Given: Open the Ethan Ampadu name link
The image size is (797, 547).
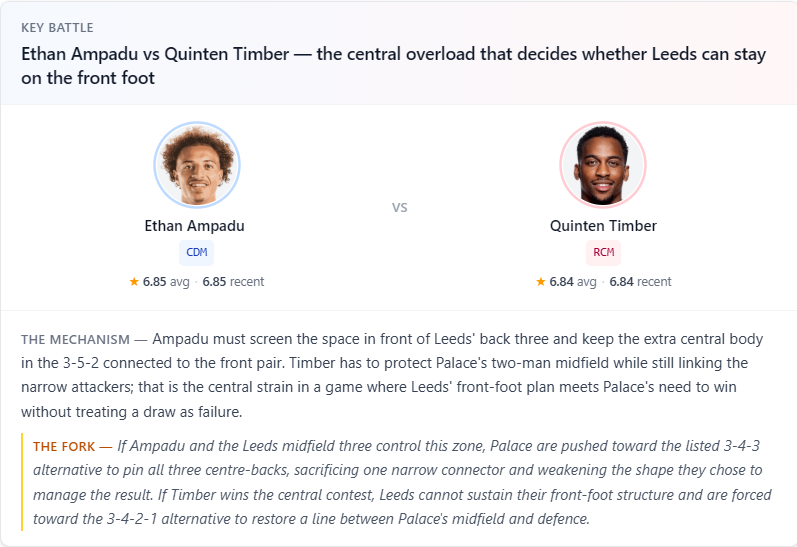Looking at the screenshot, I should pos(194,226).
